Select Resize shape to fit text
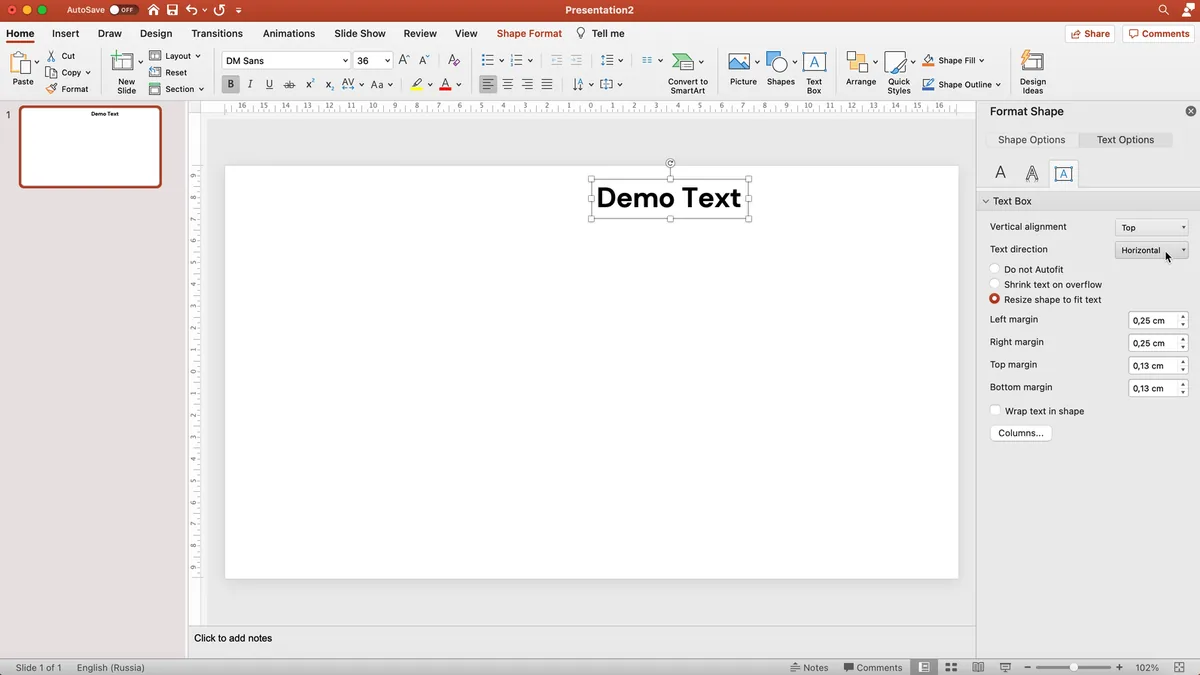The width and height of the screenshot is (1200, 675). click(995, 299)
